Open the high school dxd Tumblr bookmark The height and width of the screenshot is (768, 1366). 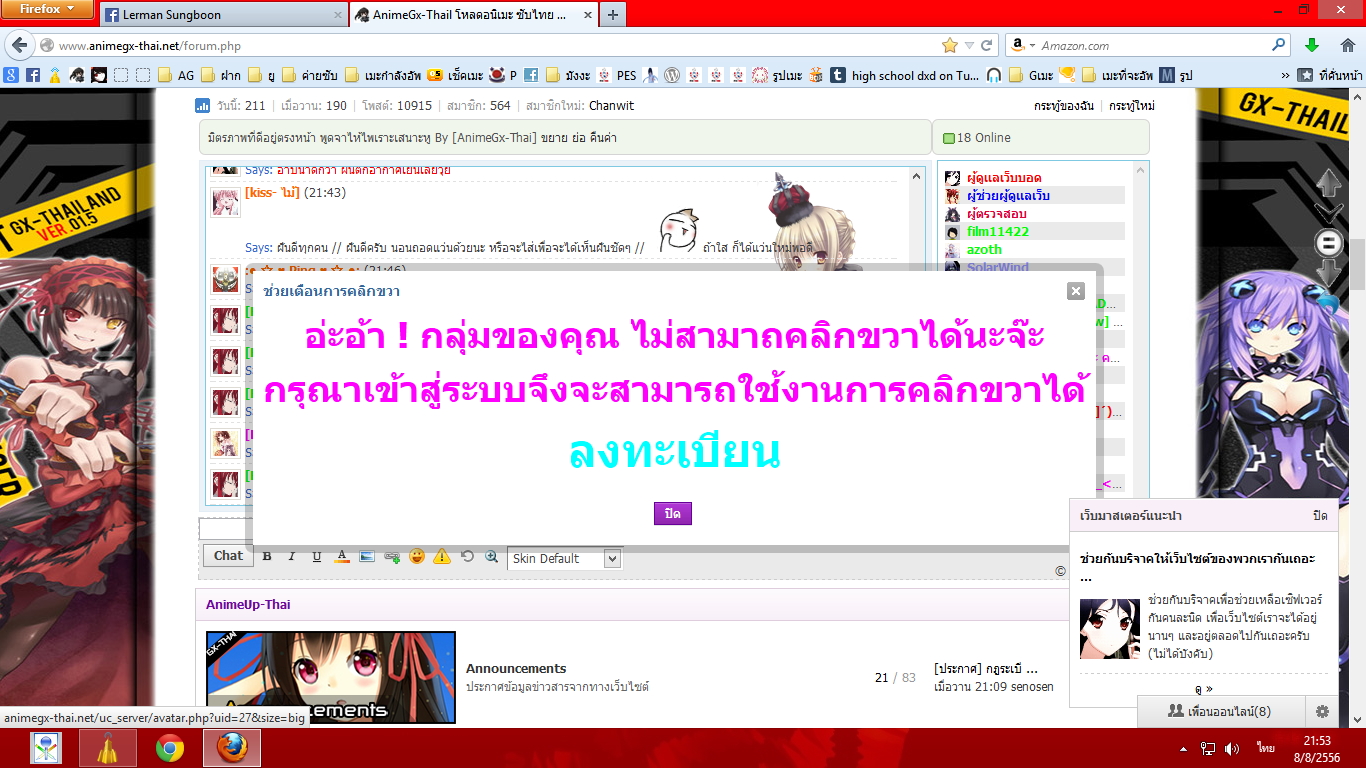(x=905, y=75)
